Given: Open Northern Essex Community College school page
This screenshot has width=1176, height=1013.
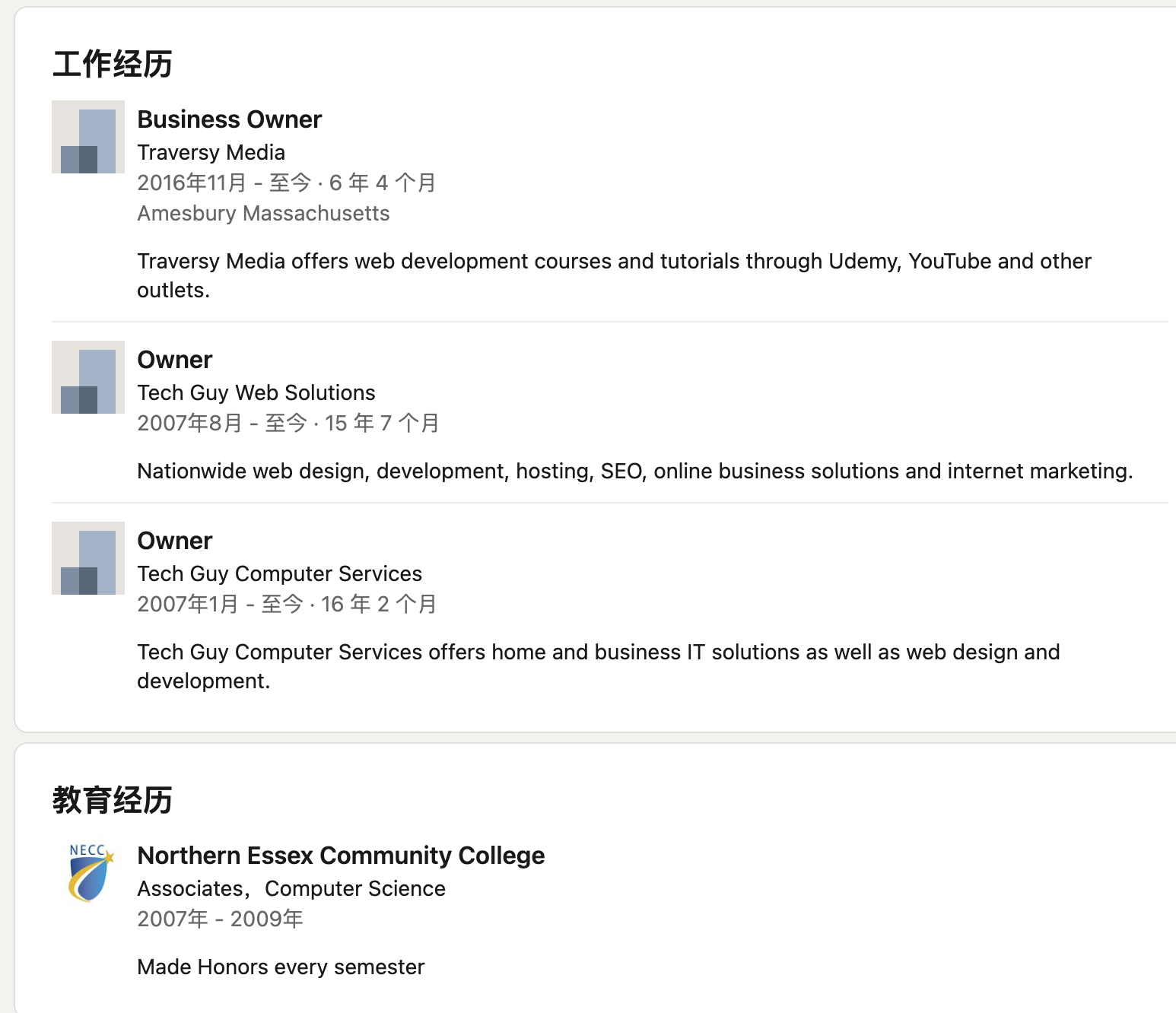Looking at the screenshot, I should (x=341, y=856).
